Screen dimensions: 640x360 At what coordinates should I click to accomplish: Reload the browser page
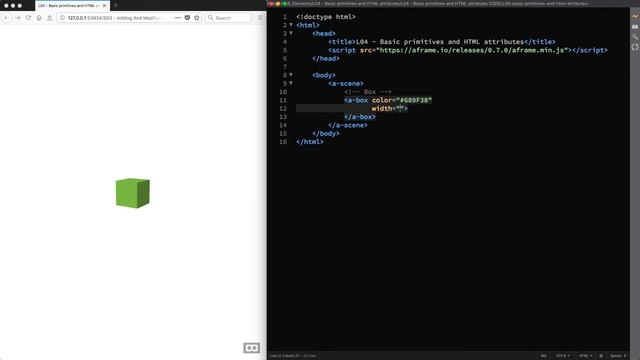28,18
